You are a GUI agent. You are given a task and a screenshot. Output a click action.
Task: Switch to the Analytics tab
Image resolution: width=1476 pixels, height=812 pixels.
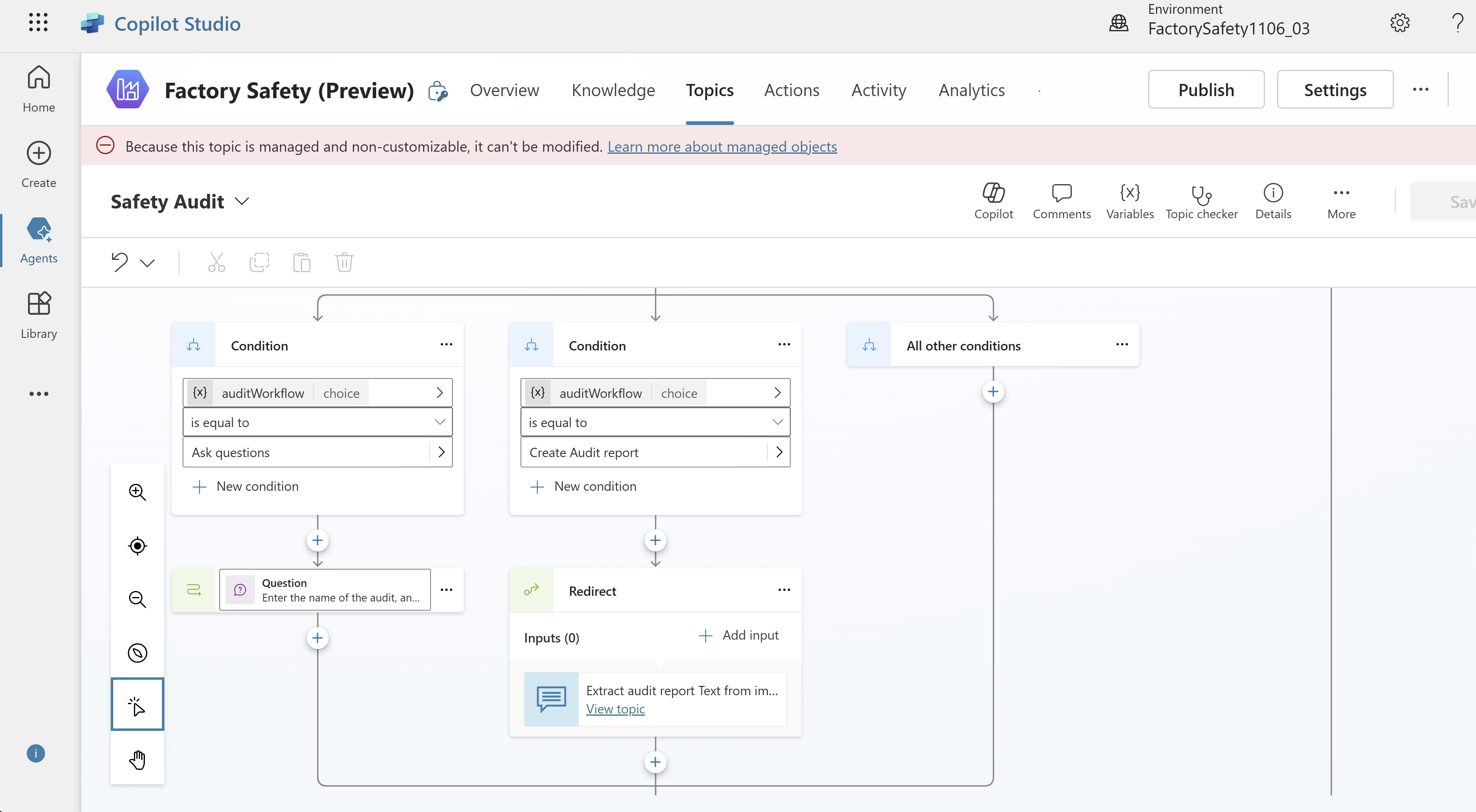click(971, 90)
